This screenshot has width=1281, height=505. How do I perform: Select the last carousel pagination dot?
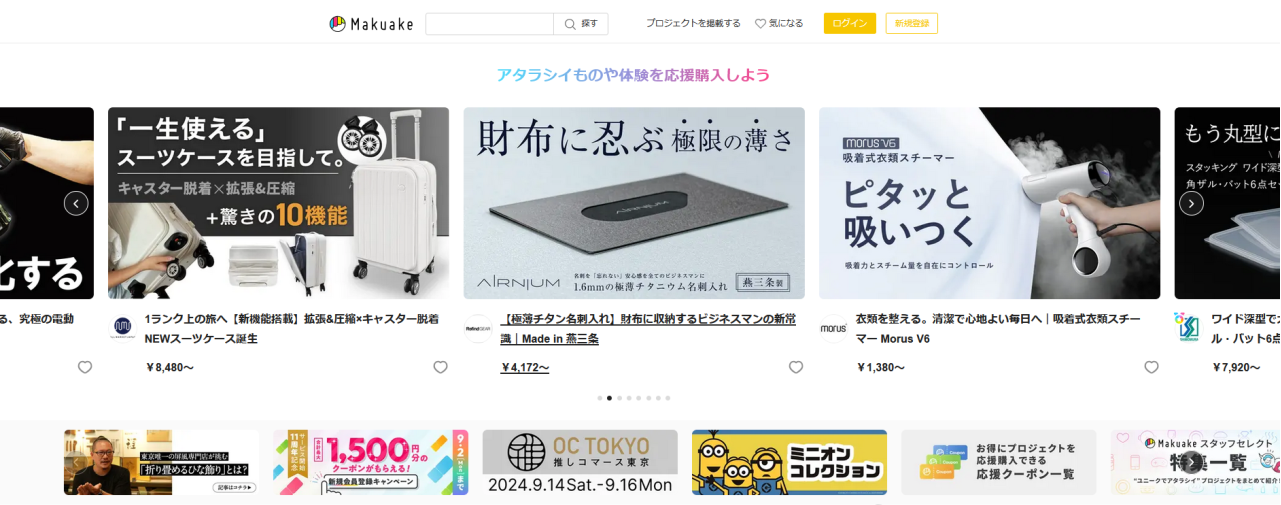click(x=668, y=398)
